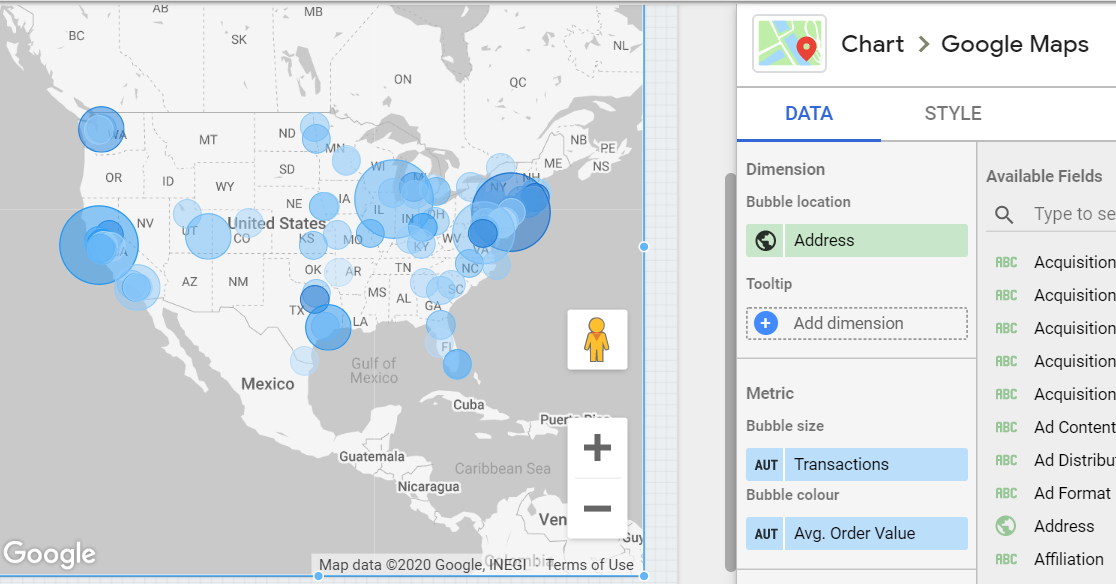Screen dimensions: 1116x584
Task: Click the Chart breadcrumb label
Action: coord(872,44)
